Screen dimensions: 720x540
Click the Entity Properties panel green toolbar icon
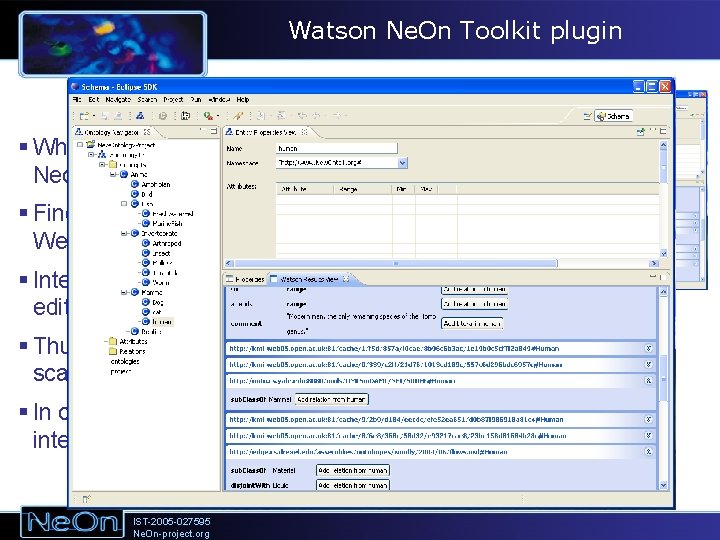click(640, 132)
